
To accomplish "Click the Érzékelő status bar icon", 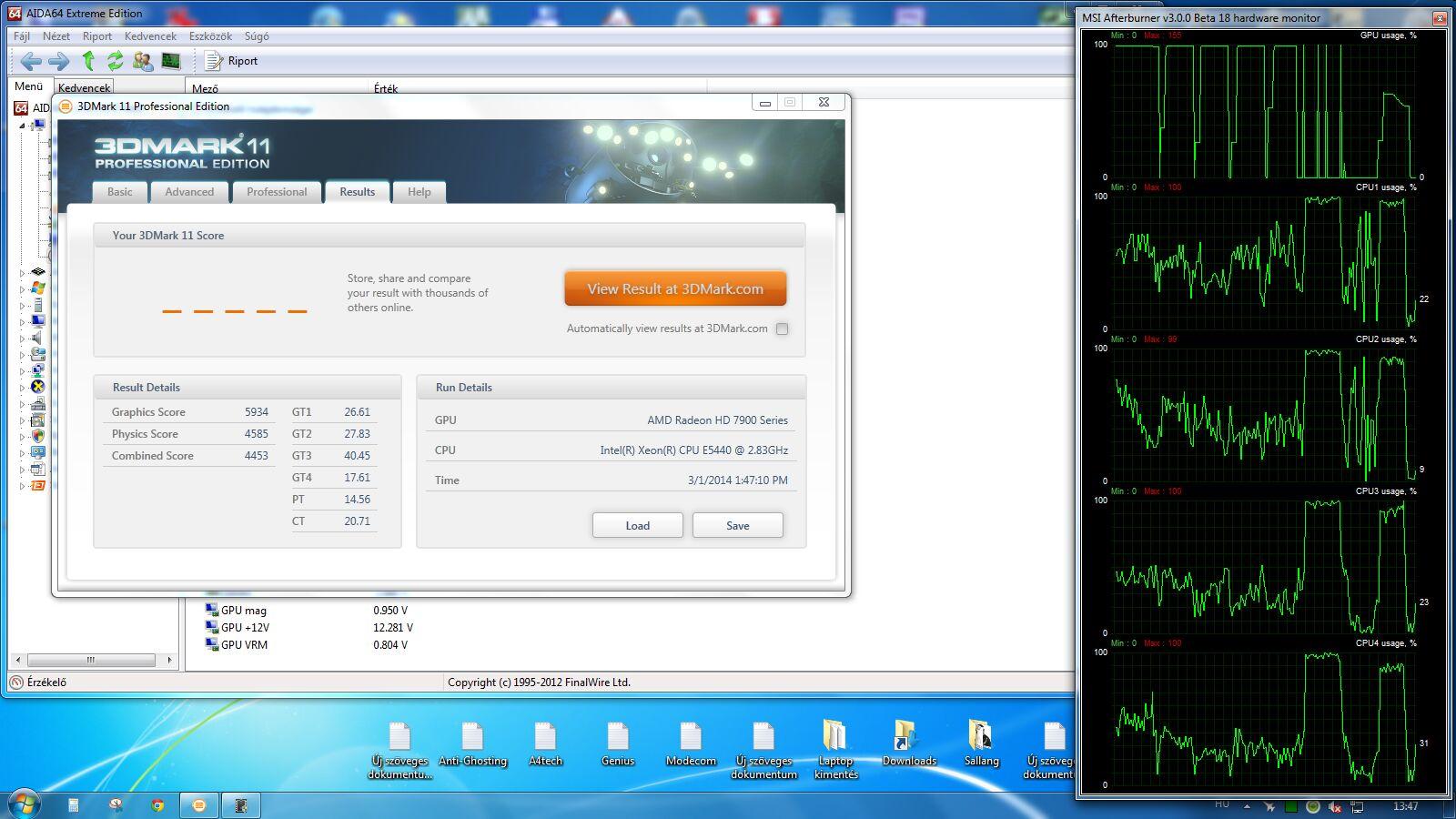I will [x=16, y=682].
